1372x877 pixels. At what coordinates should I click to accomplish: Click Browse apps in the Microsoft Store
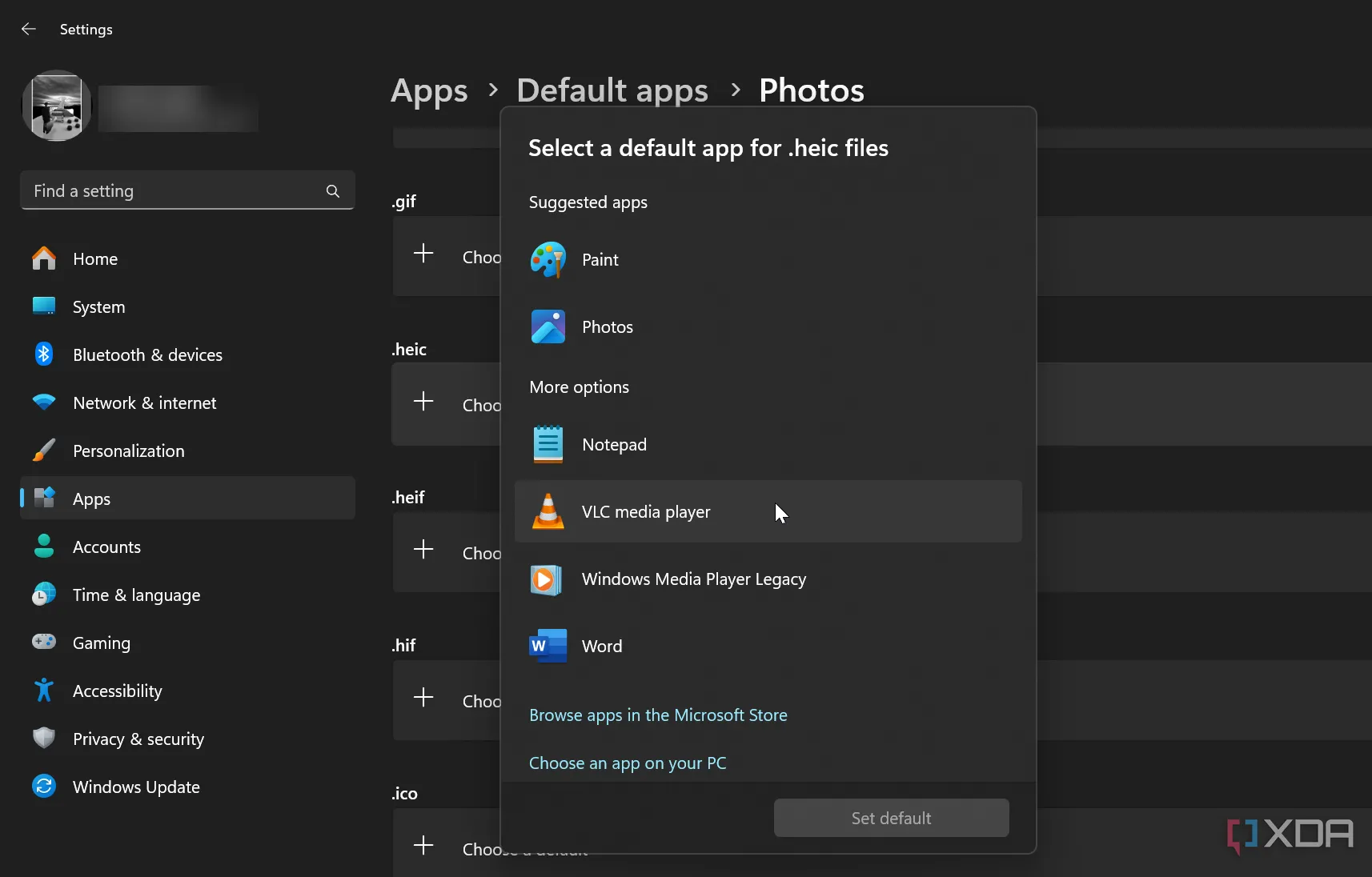coord(658,715)
